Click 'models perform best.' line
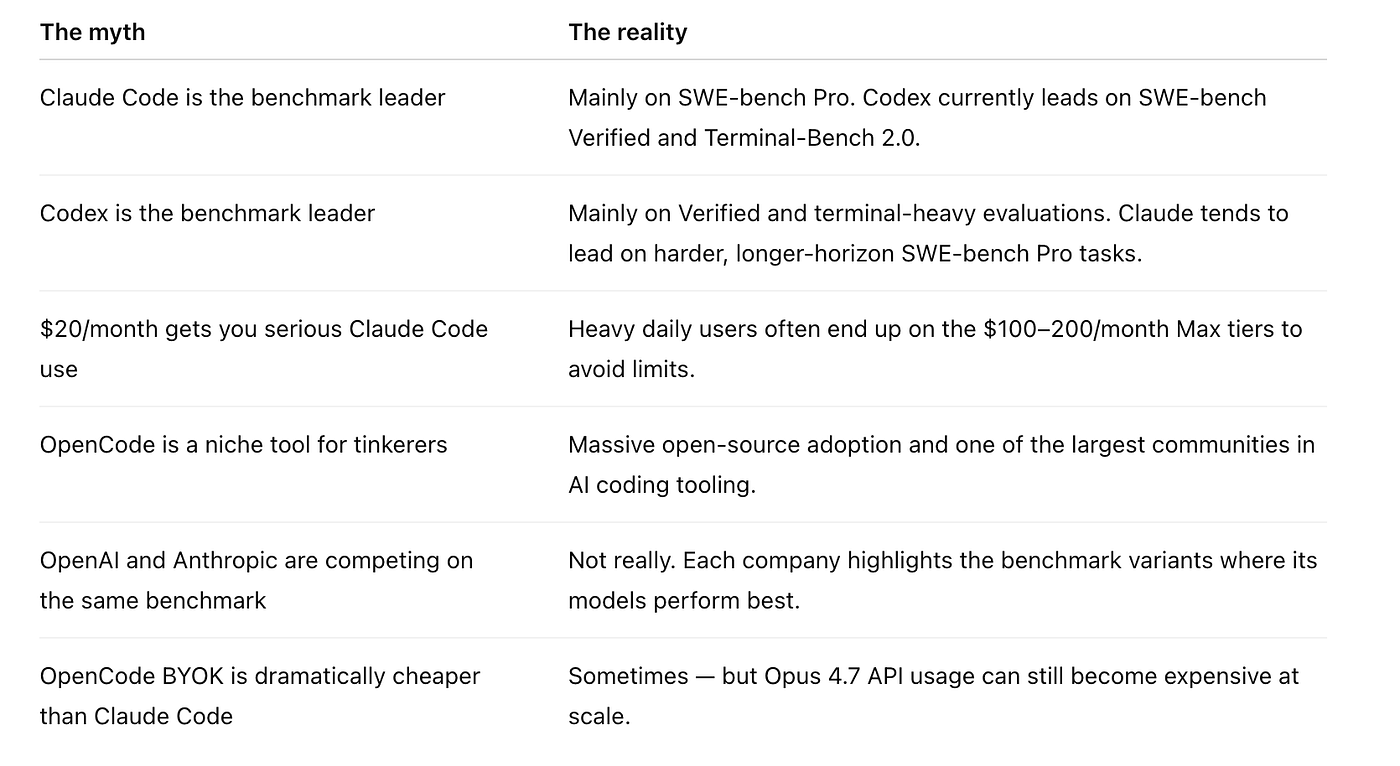The image size is (1400, 766). [684, 601]
